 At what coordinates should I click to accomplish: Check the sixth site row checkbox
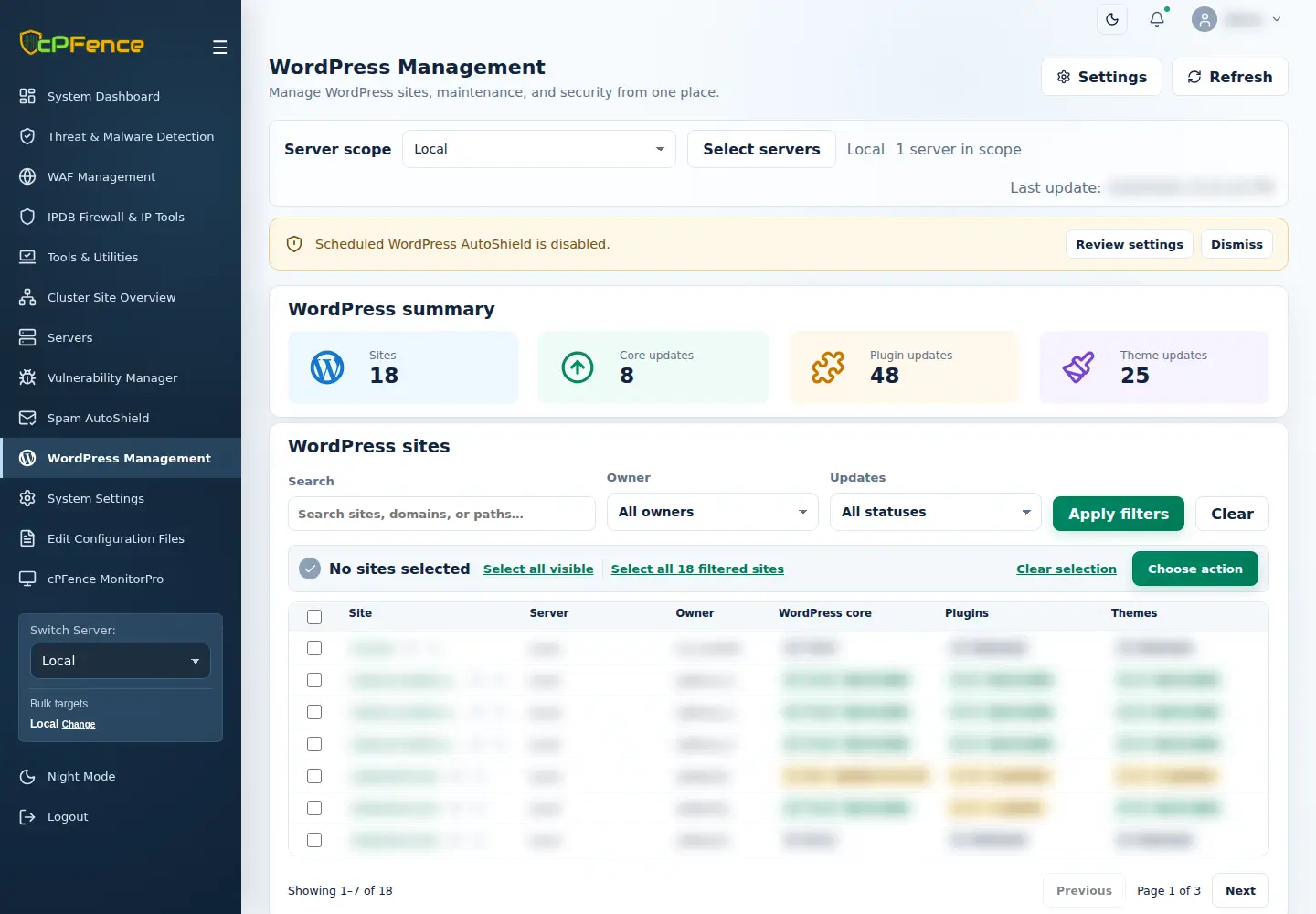[314, 808]
